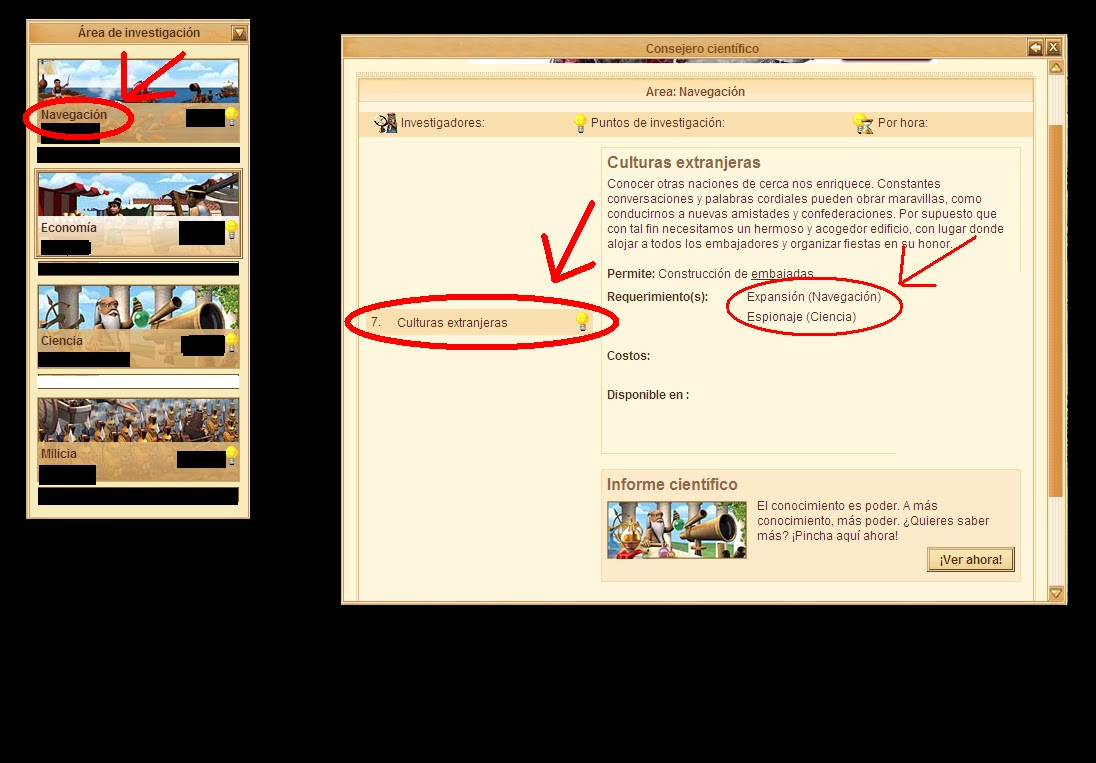
Task: Open the Milicia research area
Action: (138, 440)
